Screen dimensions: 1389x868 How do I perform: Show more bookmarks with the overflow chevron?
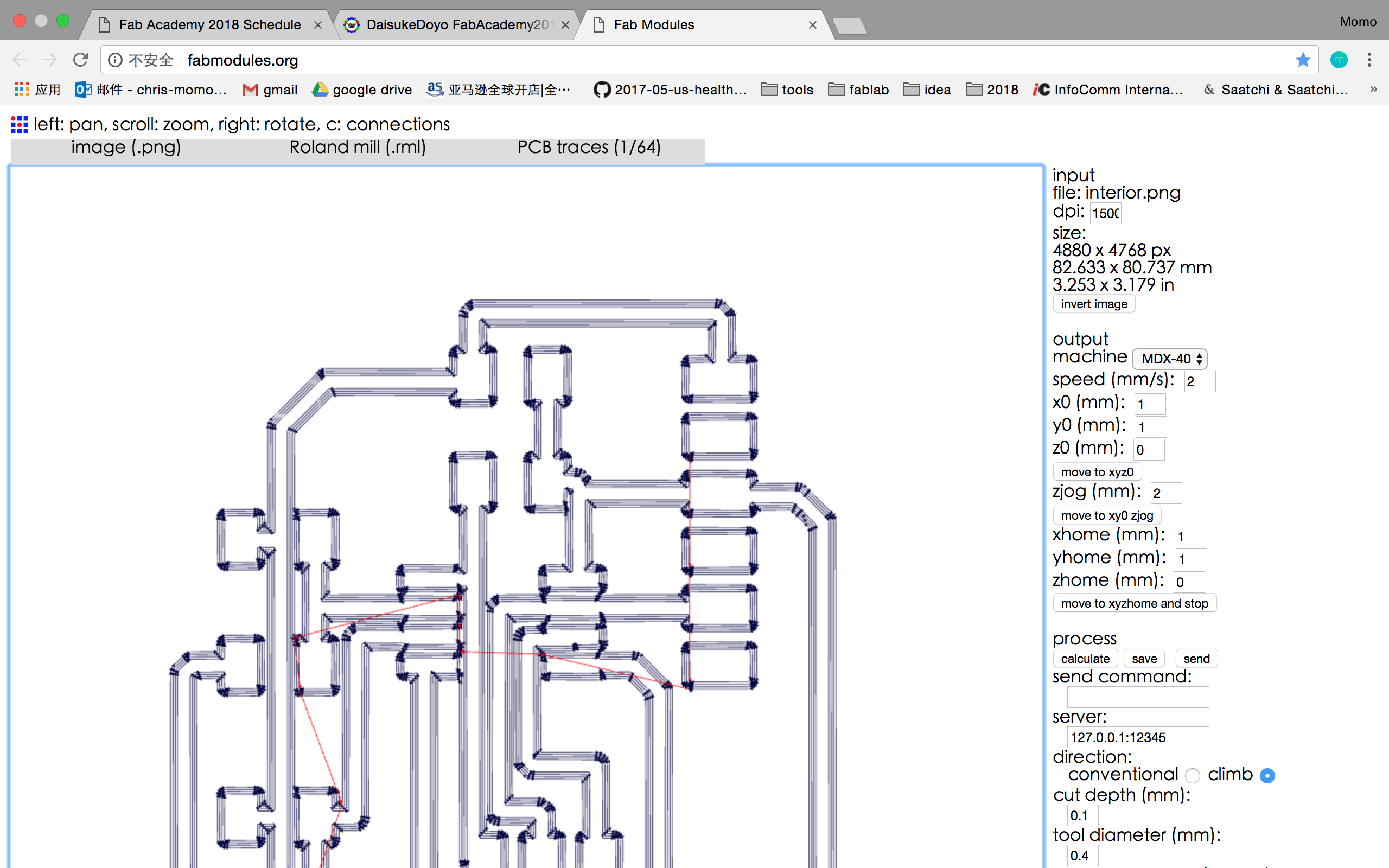point(1373,90)
